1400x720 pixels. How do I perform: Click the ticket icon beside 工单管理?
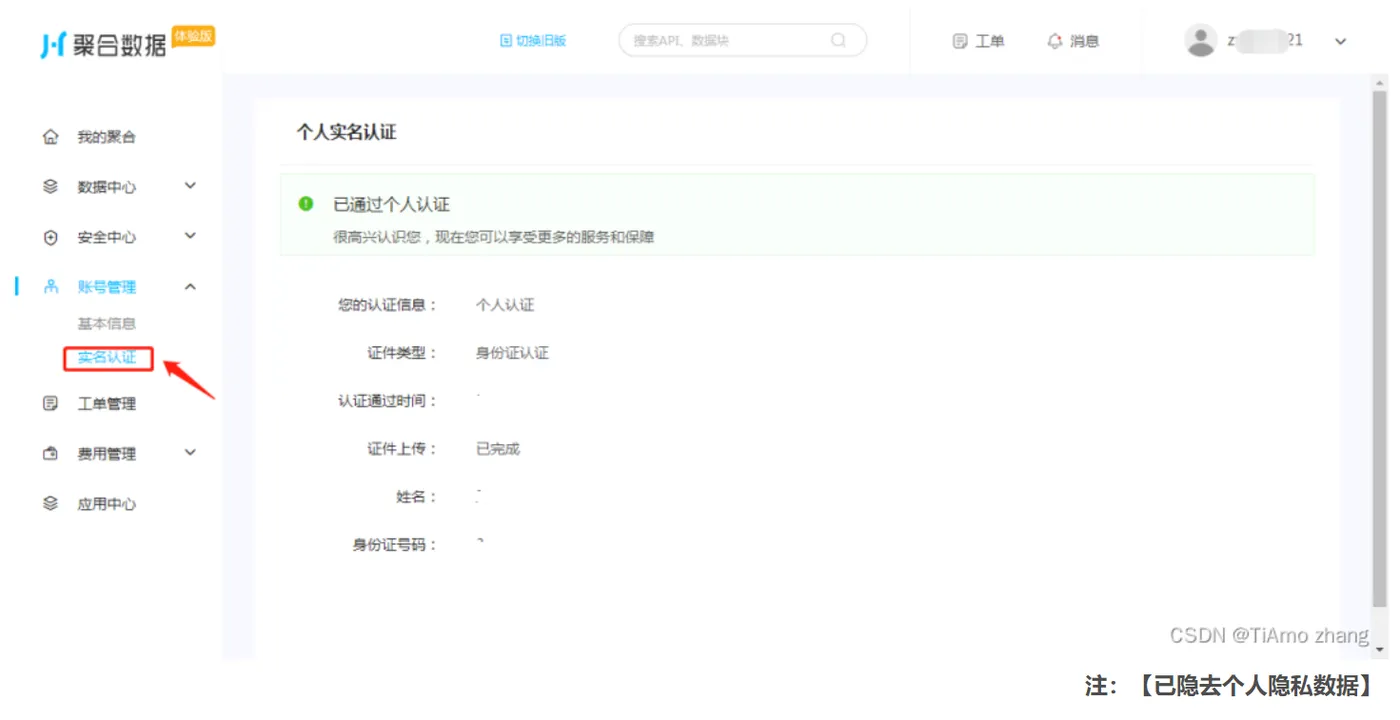pos(51,403)
